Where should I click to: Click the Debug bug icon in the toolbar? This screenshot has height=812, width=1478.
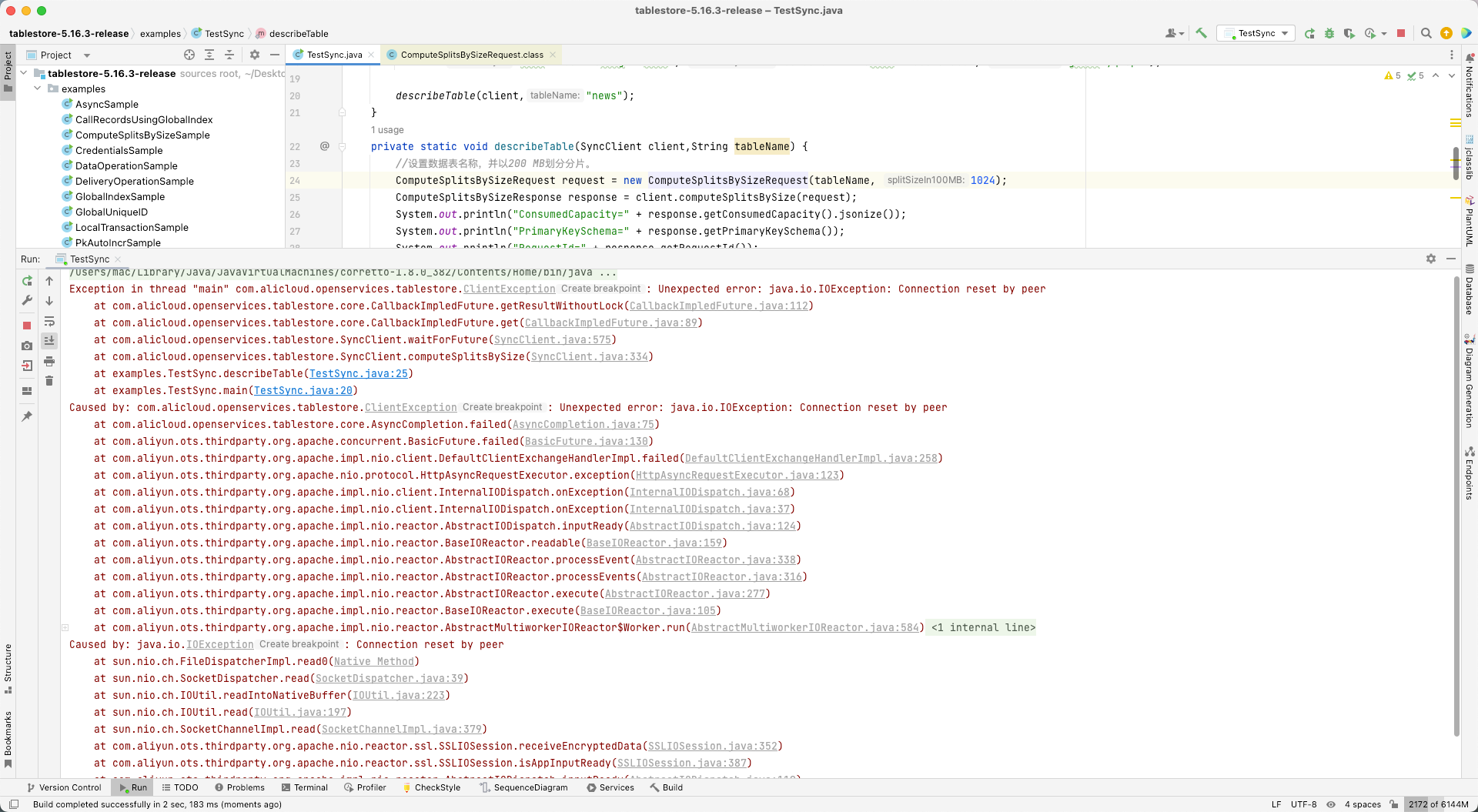[x=1329, y=33]
